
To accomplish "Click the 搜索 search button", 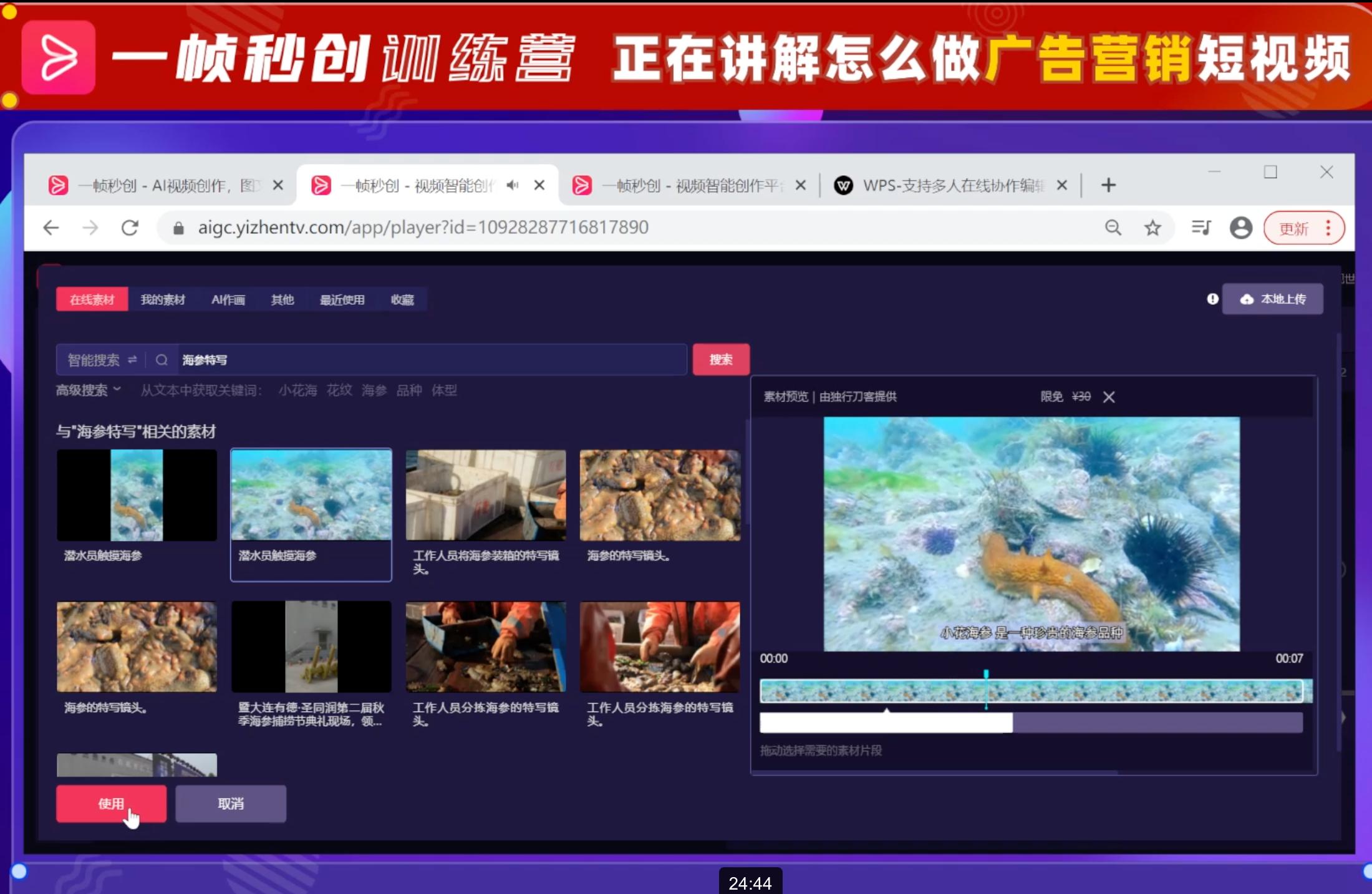I will pyautogui.click(x=720, y=359).
